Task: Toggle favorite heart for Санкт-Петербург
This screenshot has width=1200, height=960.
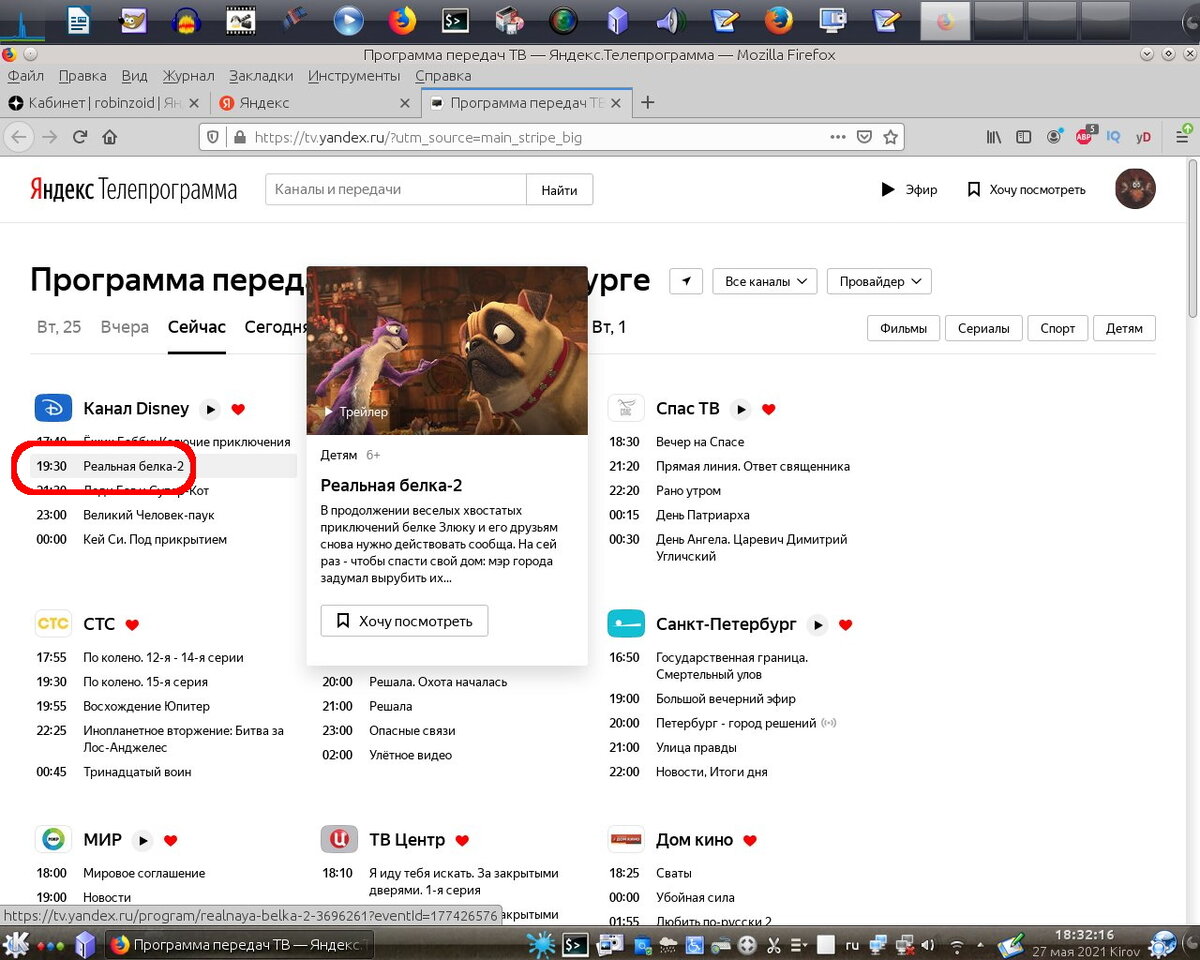Action: (x=845, y=625)
